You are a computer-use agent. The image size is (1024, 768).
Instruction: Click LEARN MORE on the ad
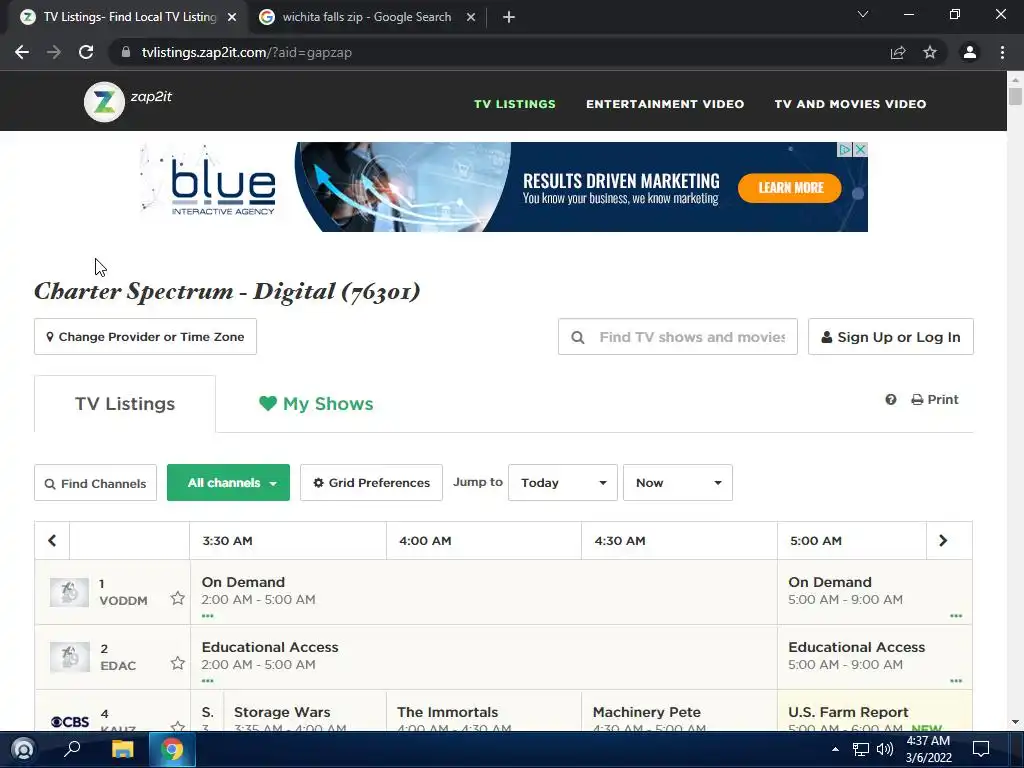tap(790, 188)
